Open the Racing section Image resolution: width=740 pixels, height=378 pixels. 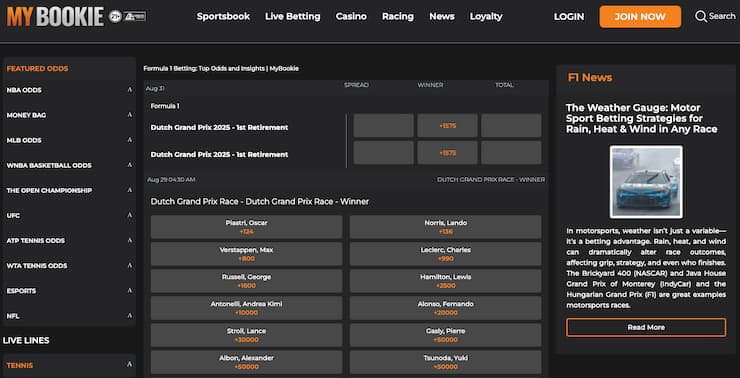pyautogui.click(x=398, y=17)
